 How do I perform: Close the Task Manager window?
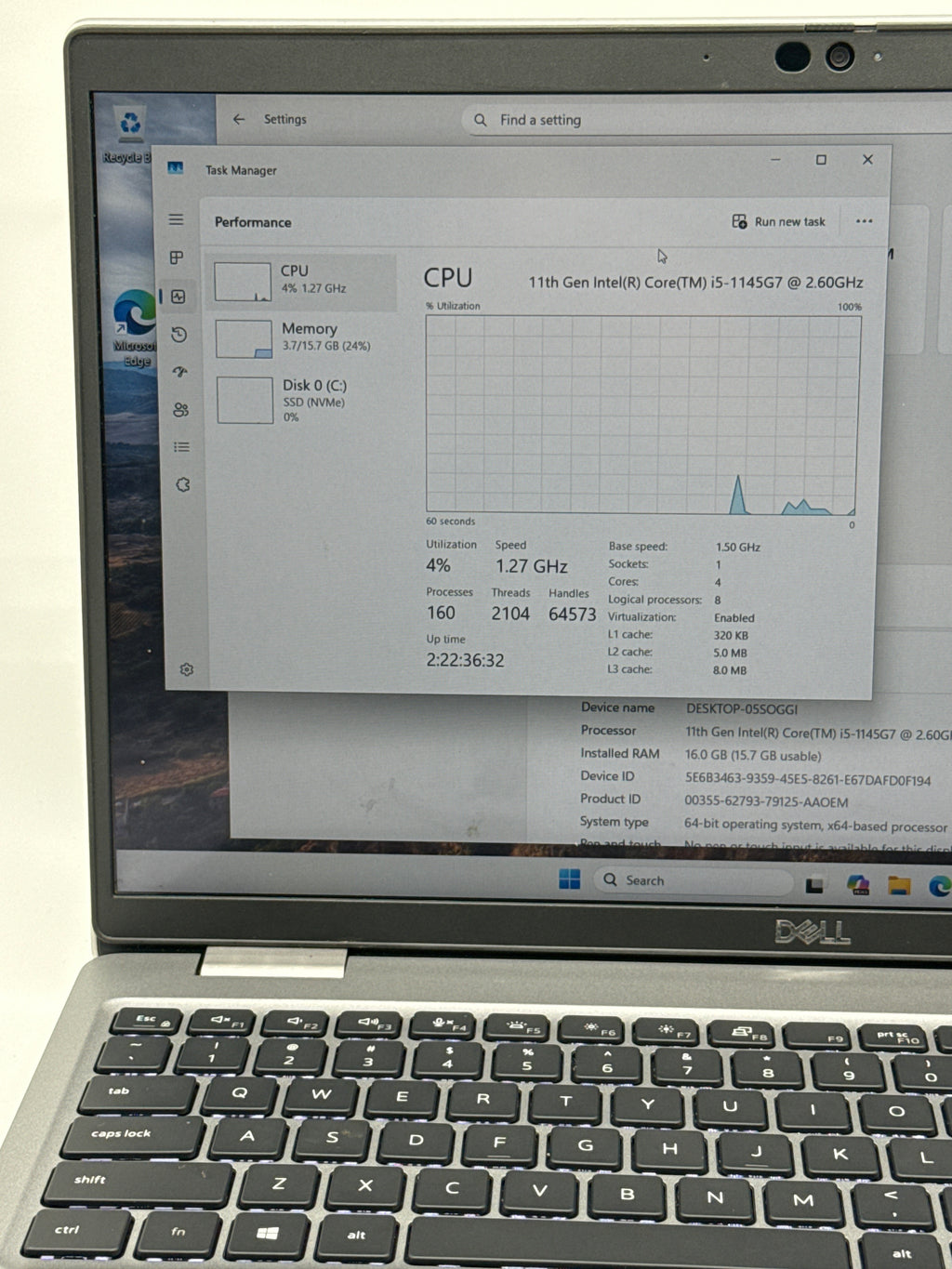pyautogui.click(x=867, y=160)
